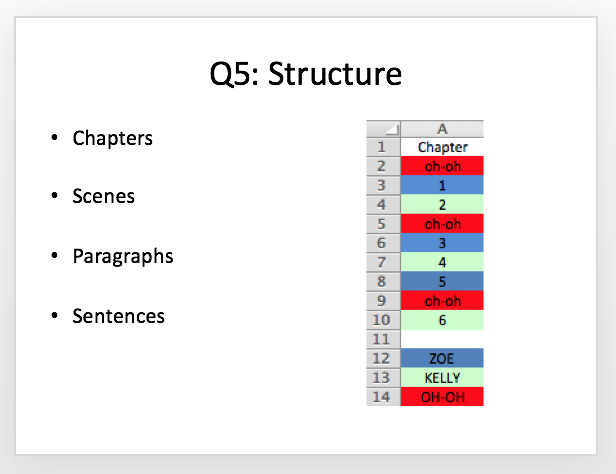Click the Chapter header cell
Screen dimensions: 616x474
click(442, 147)
